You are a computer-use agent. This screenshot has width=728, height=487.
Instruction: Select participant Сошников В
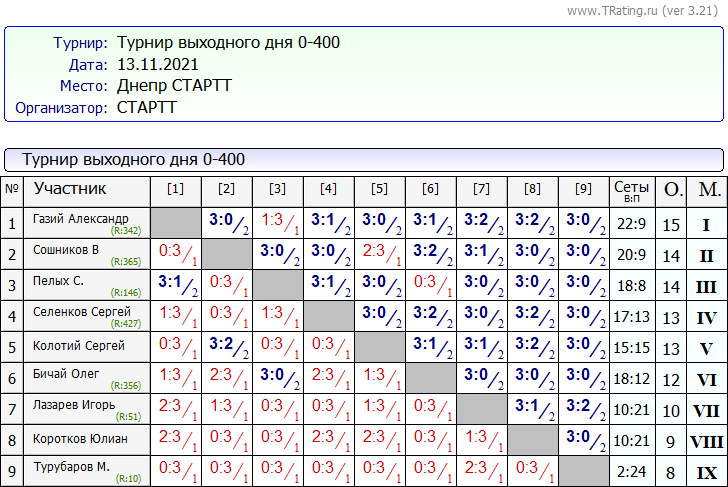pyautogui.click(x=66, y=250)
